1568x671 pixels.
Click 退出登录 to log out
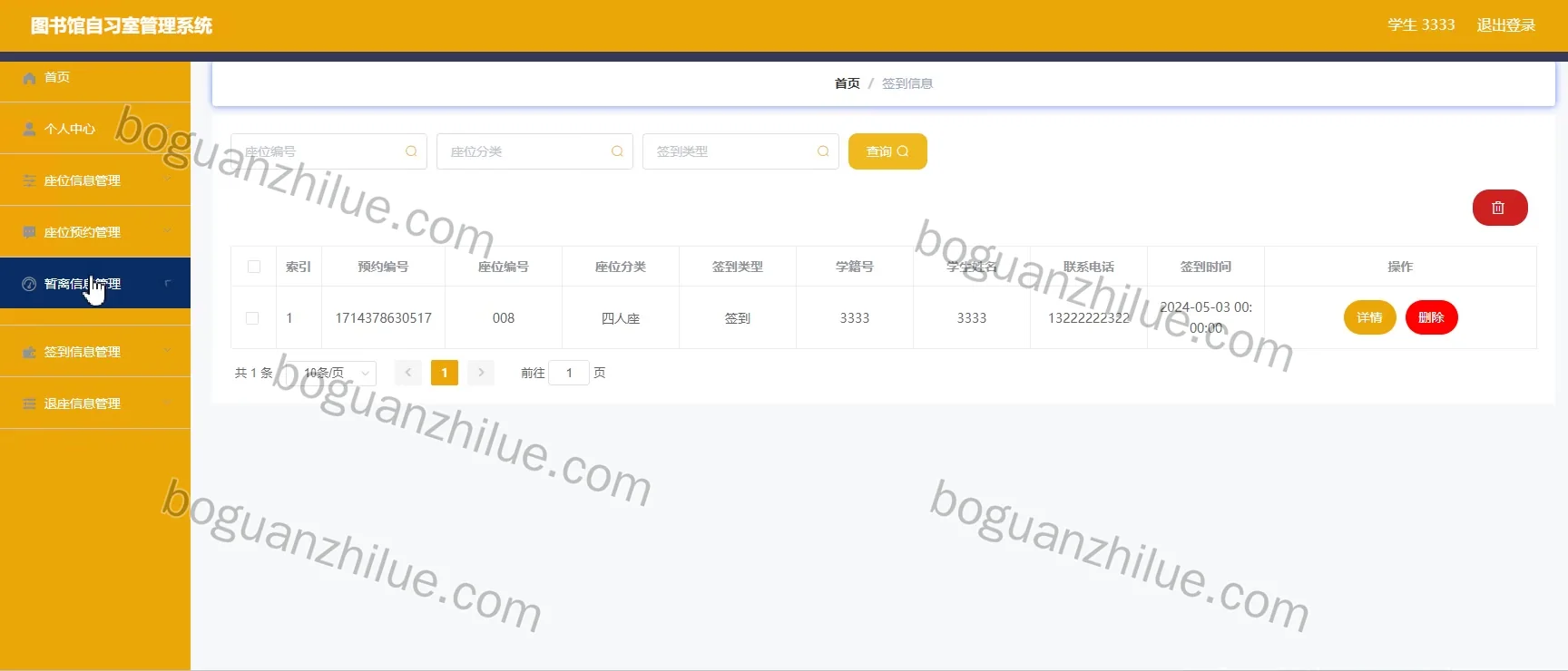click(1506, 25)
